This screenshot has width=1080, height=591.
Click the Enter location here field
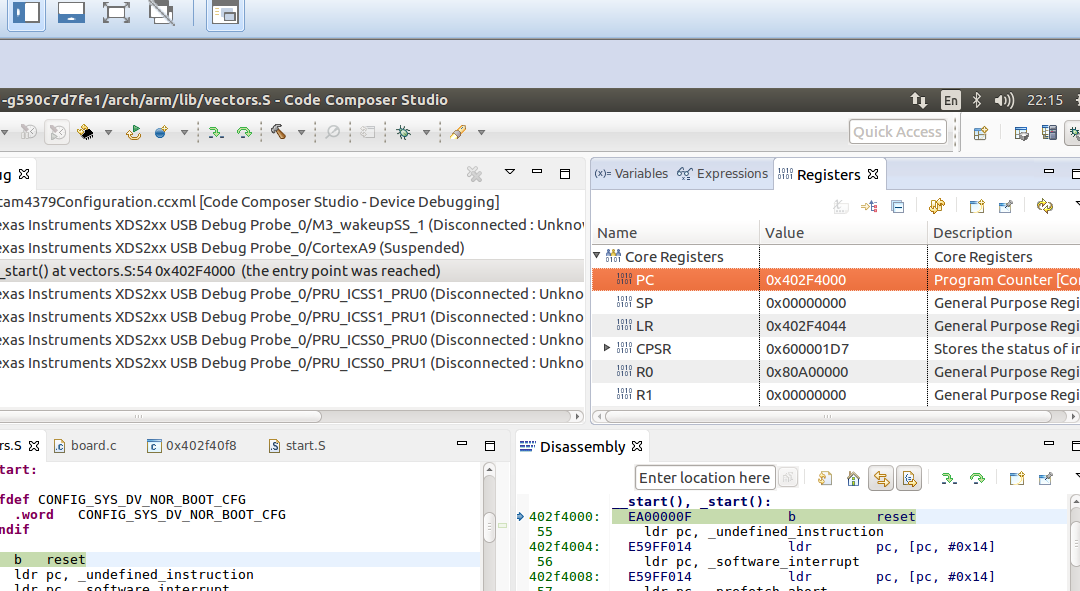[x=705, y=477]
